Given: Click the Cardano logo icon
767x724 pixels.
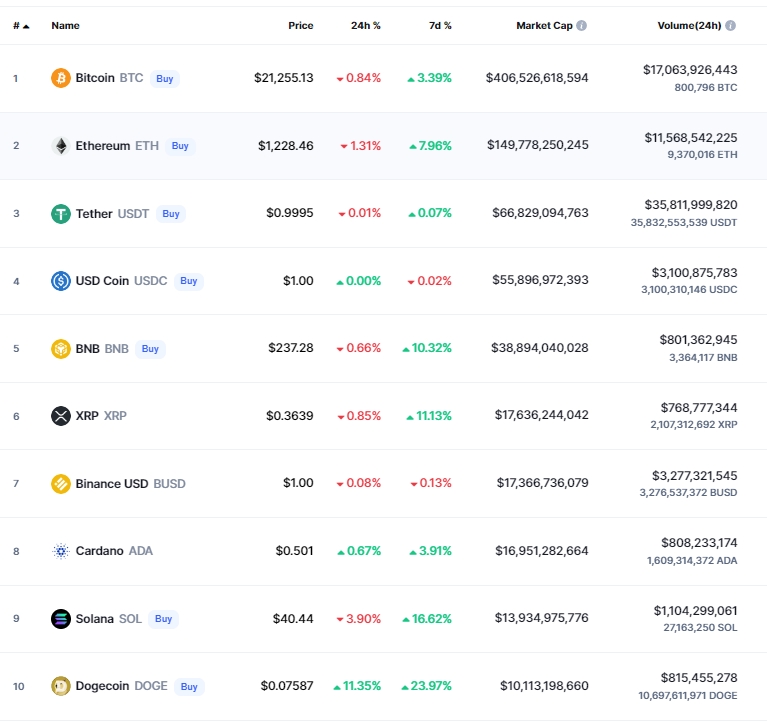Looking at the screenshot, I should point(61,551).
